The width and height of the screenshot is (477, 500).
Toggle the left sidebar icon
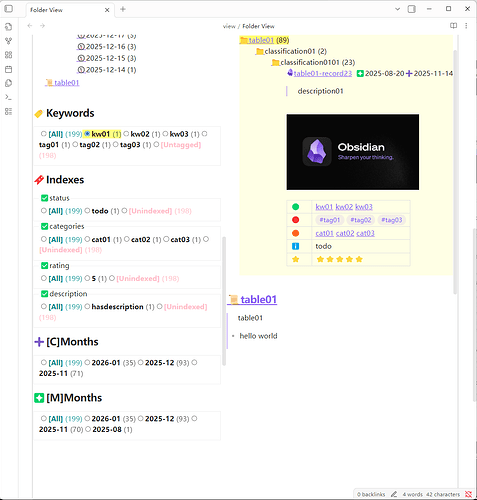9,9
